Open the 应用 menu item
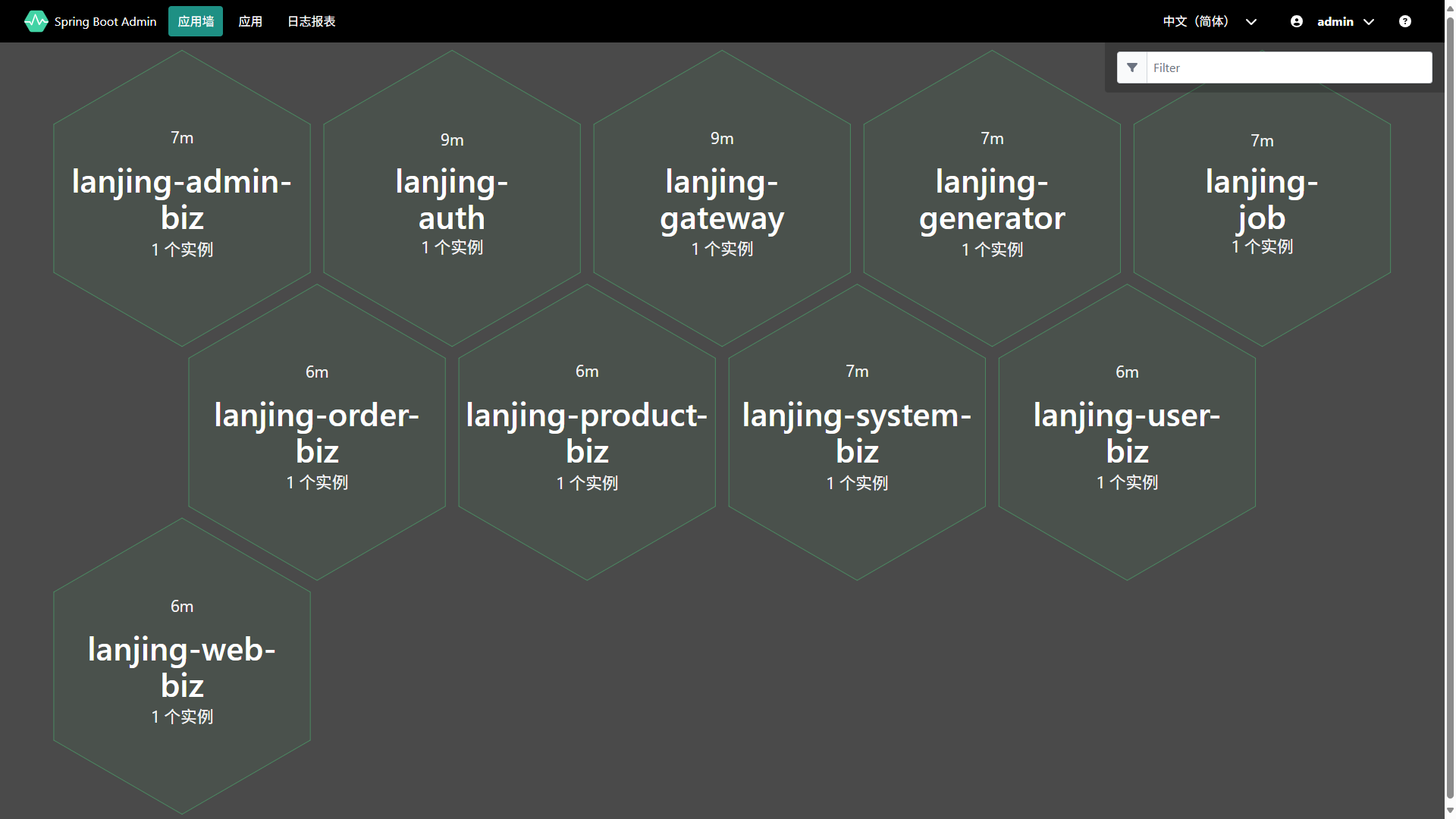The height and width of the screenshot is (819, 1456). pyautogui.click(x=250, y=21)
